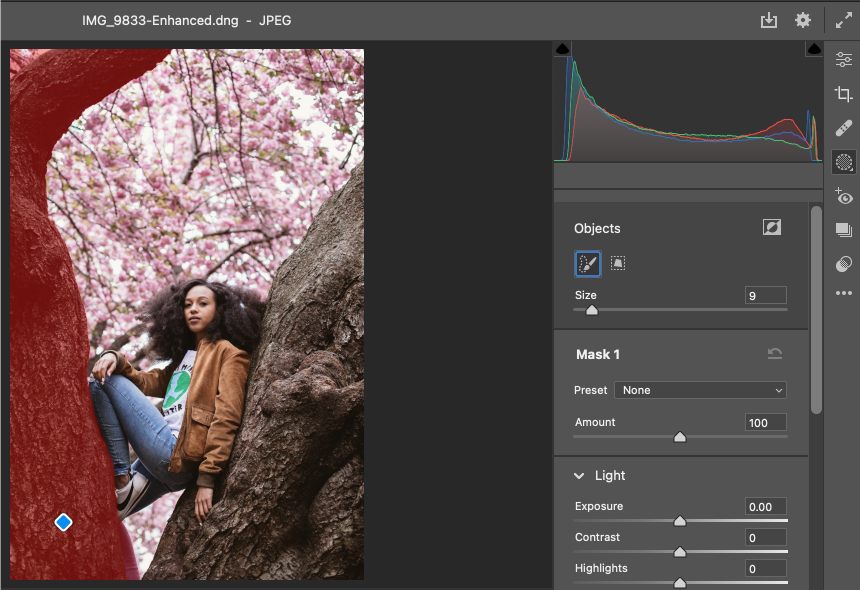Select the rectangle Object selection mode
The image size is (860, 590).
click(618, 263)
